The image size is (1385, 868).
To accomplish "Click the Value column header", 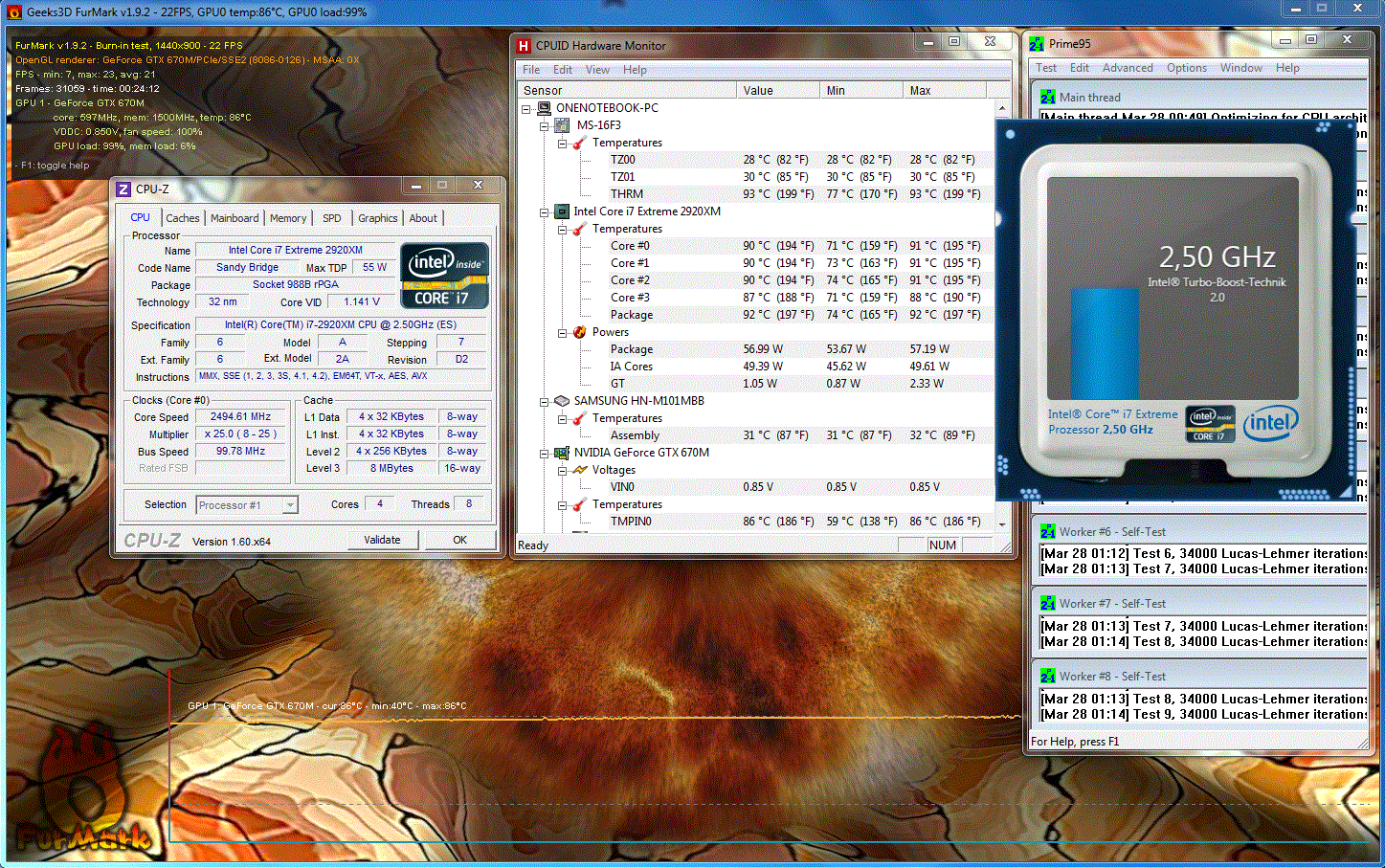I will tap(778, 90).
